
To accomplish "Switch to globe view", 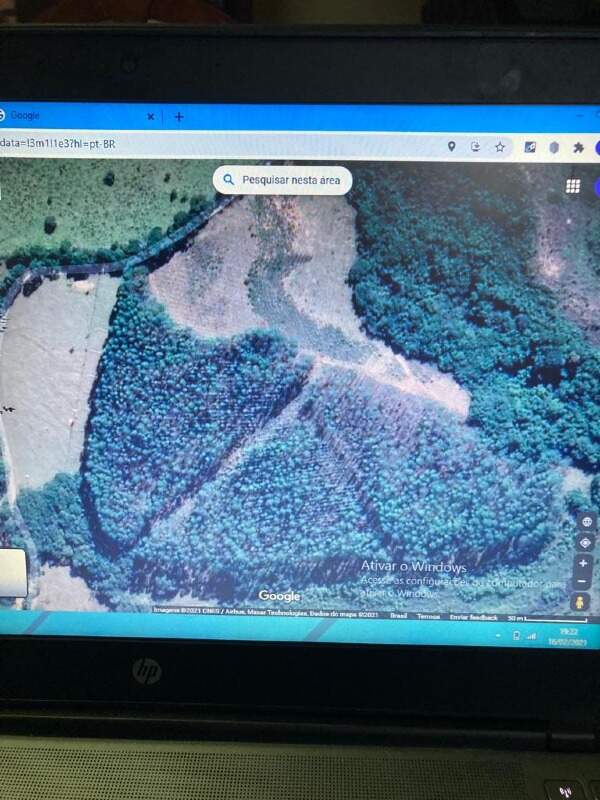I will (586, 522).
